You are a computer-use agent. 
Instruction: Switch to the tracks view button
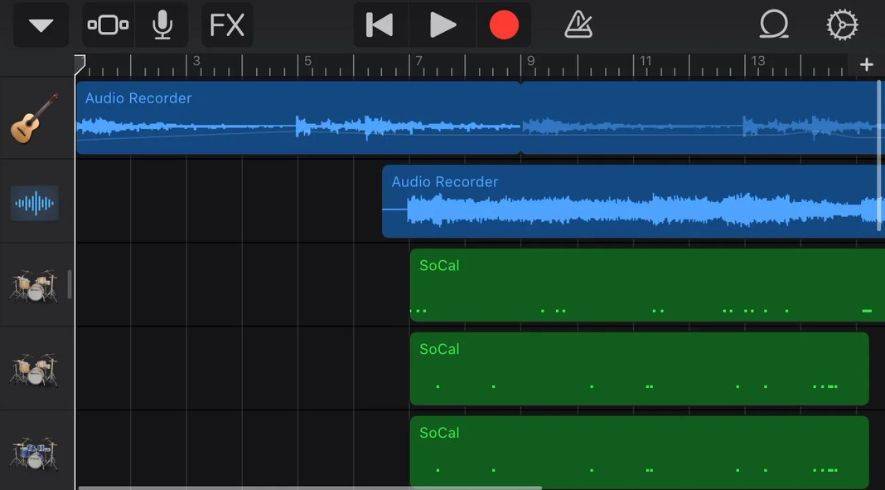(108, 25)
